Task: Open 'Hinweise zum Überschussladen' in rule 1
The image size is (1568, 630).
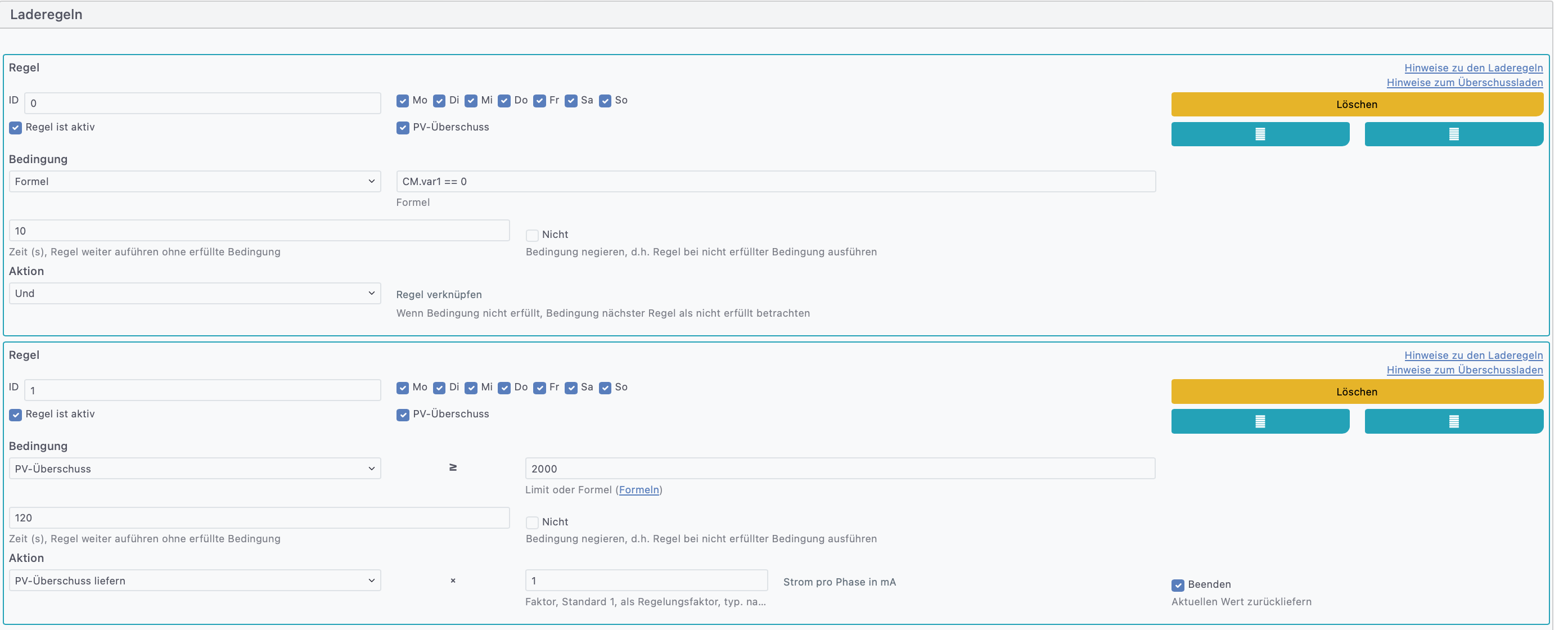Action: tap(1465, 370)
